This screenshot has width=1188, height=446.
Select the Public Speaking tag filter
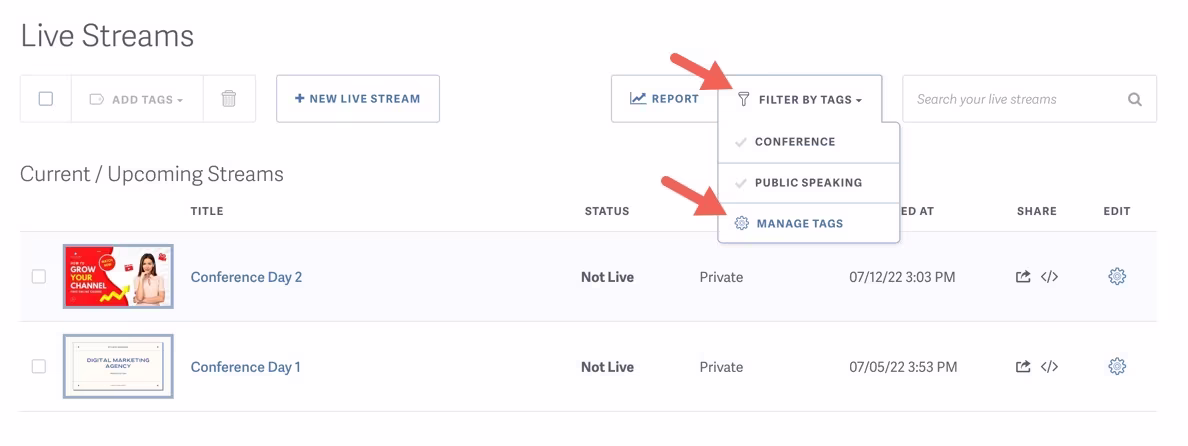pyautogui.click(x=808, y=183)
